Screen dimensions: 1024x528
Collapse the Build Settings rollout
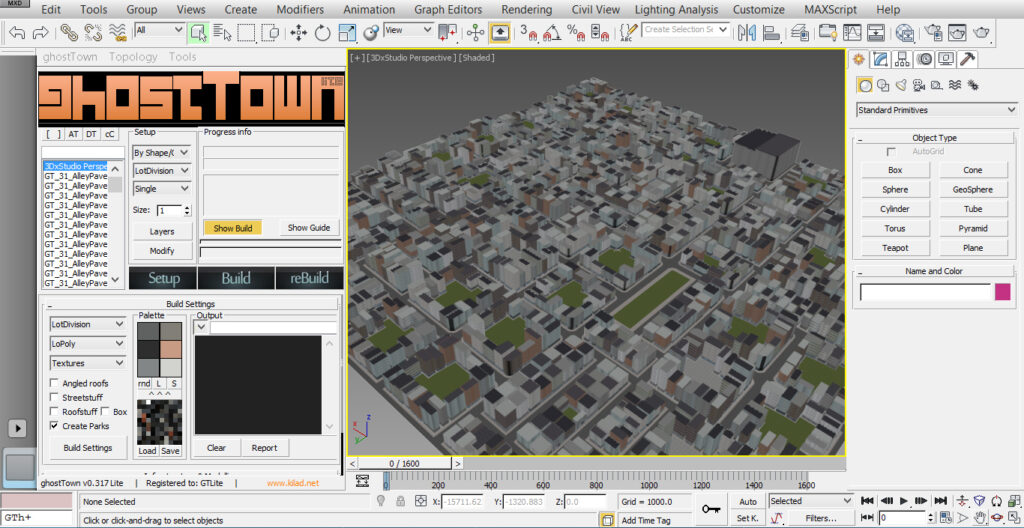point(51,305)
